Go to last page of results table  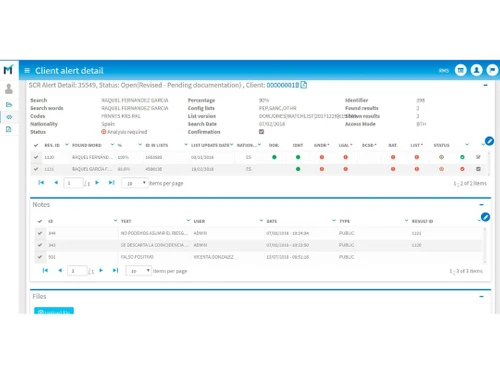coord(112,183)
